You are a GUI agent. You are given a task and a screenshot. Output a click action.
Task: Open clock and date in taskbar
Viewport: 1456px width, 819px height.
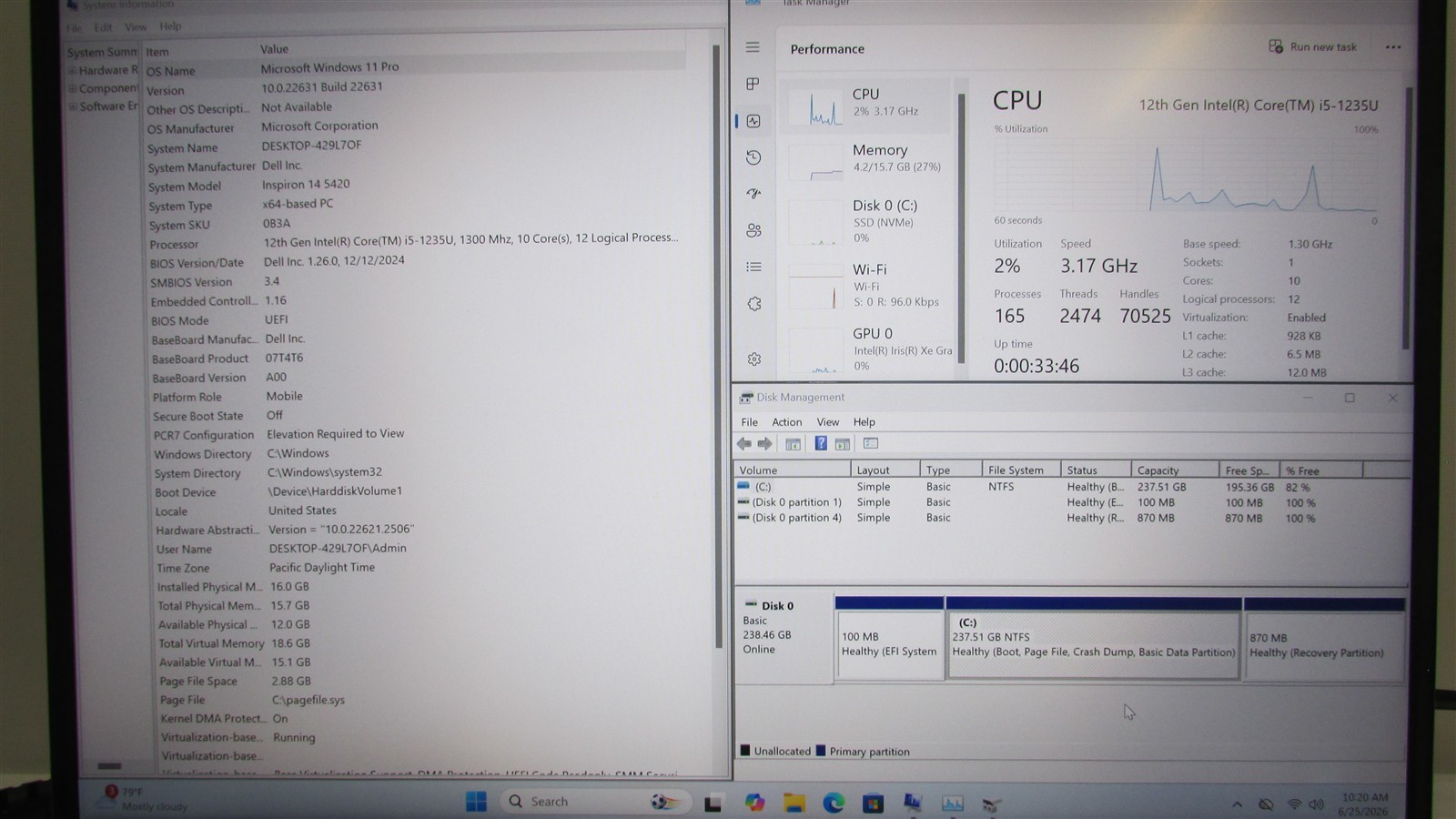pos(1364,804)
